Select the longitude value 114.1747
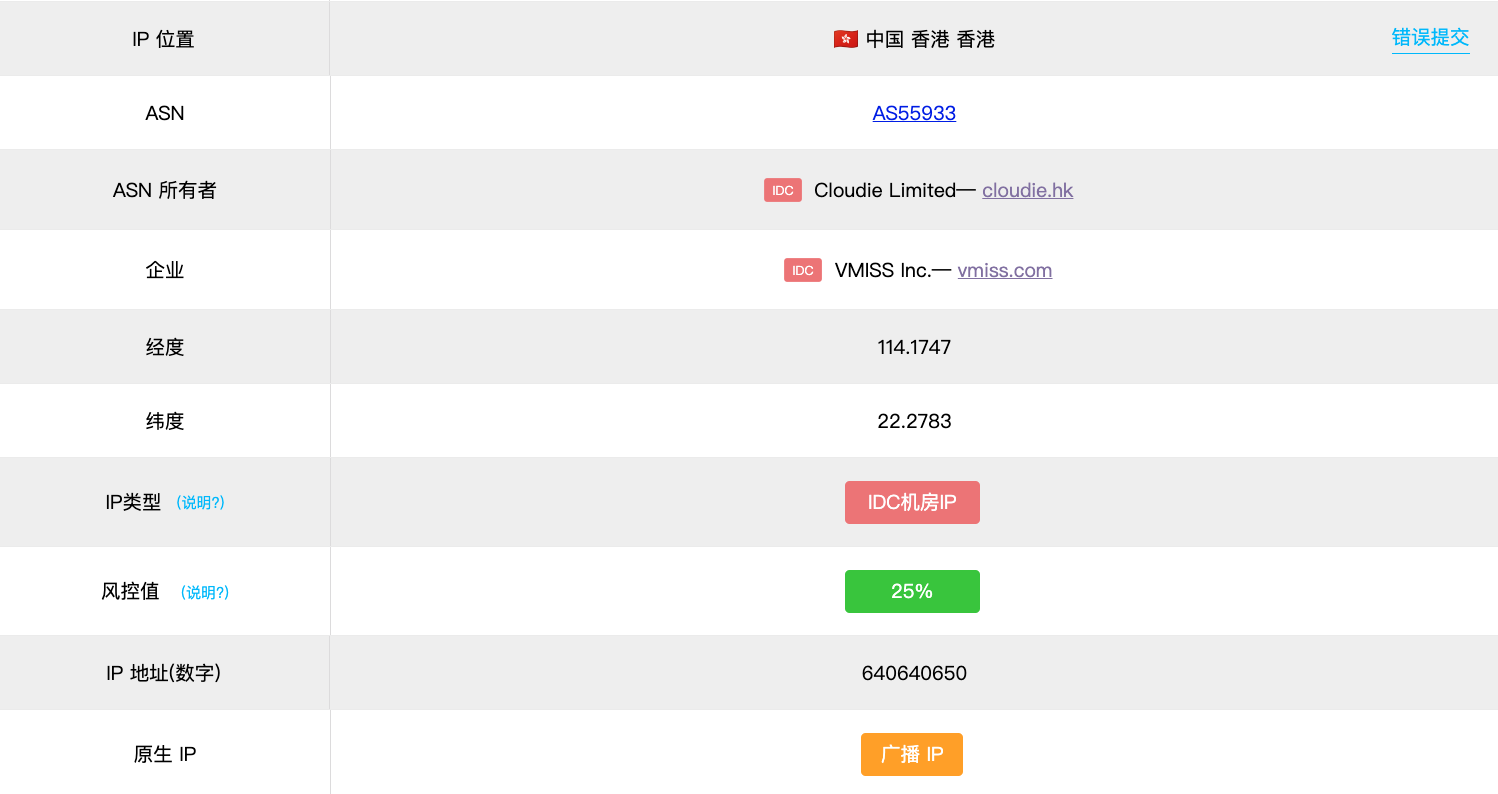This screenshot has height=794, width=1498. (x=914, y=347)
